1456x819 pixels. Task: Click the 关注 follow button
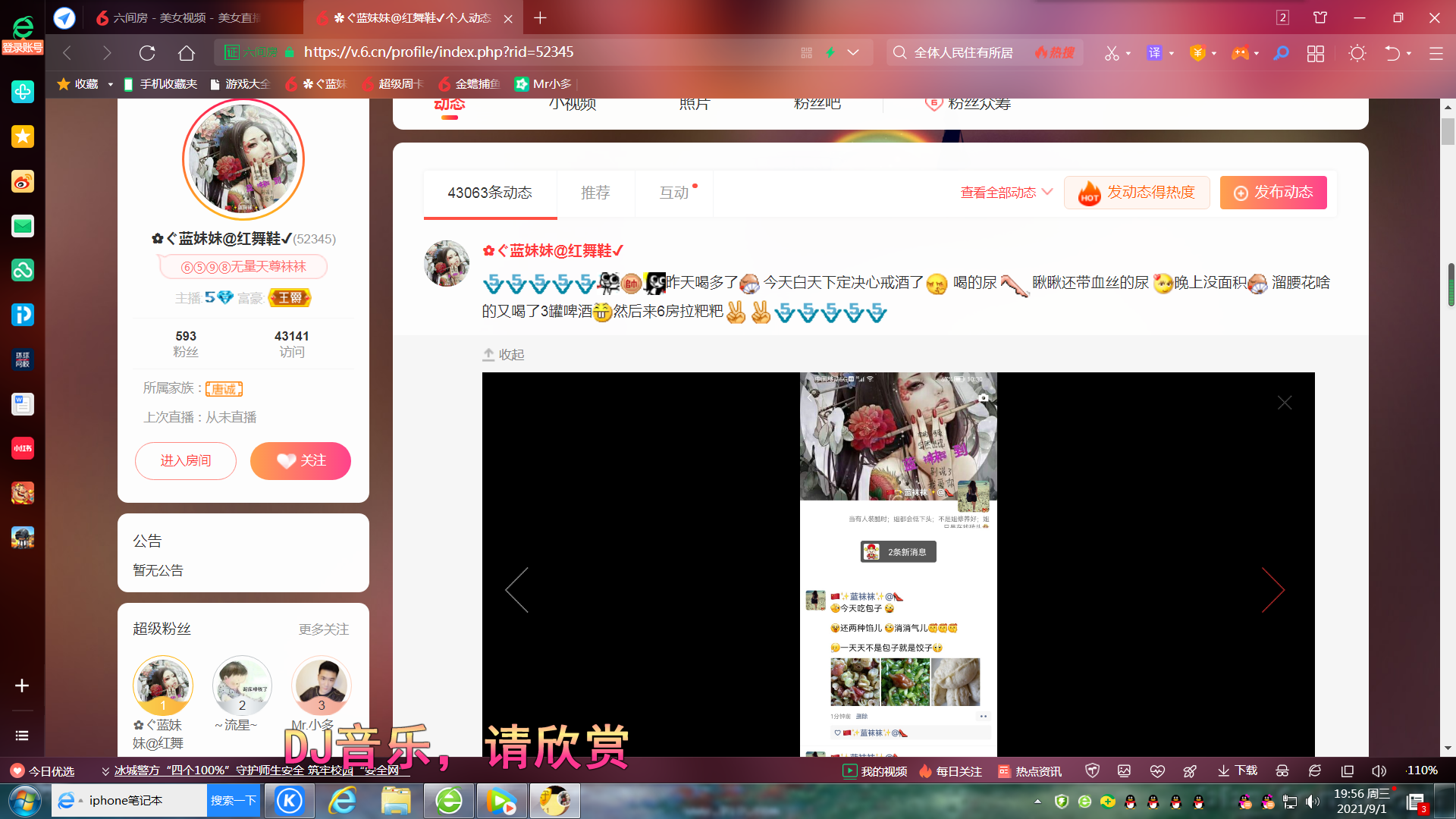300,460
